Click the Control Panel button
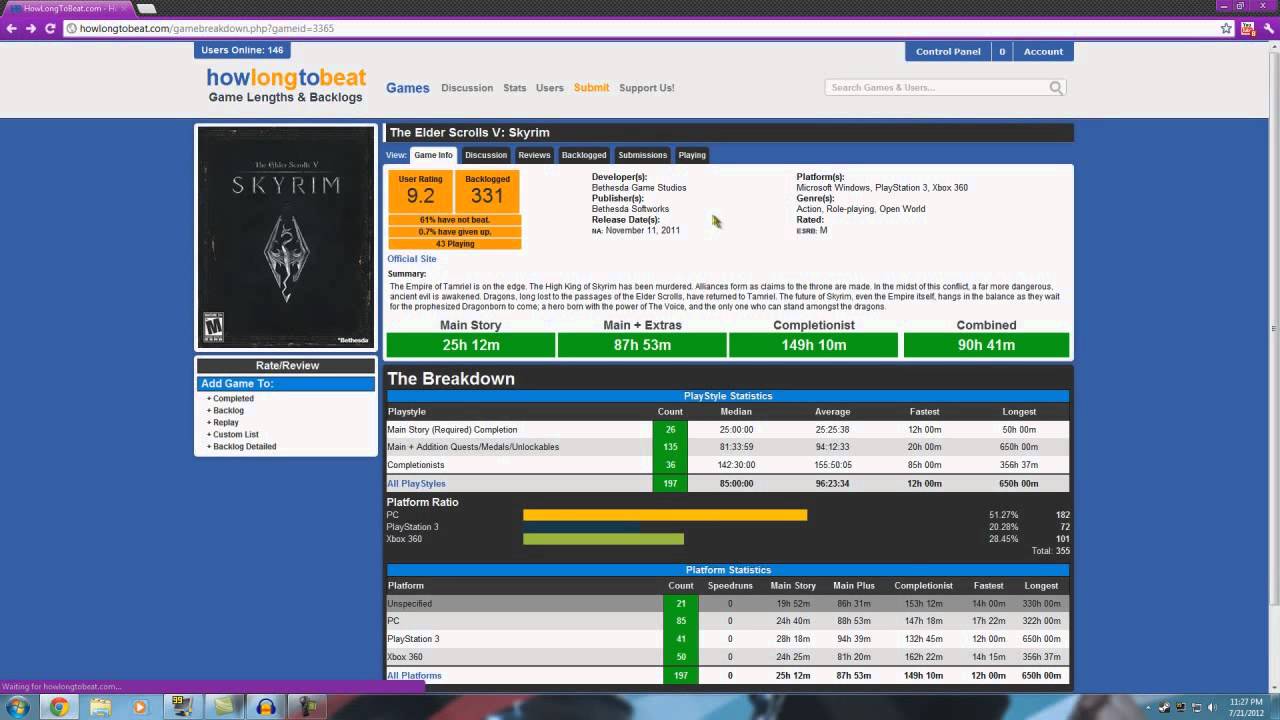The image size is (1280, 720). tap(948, 51)
